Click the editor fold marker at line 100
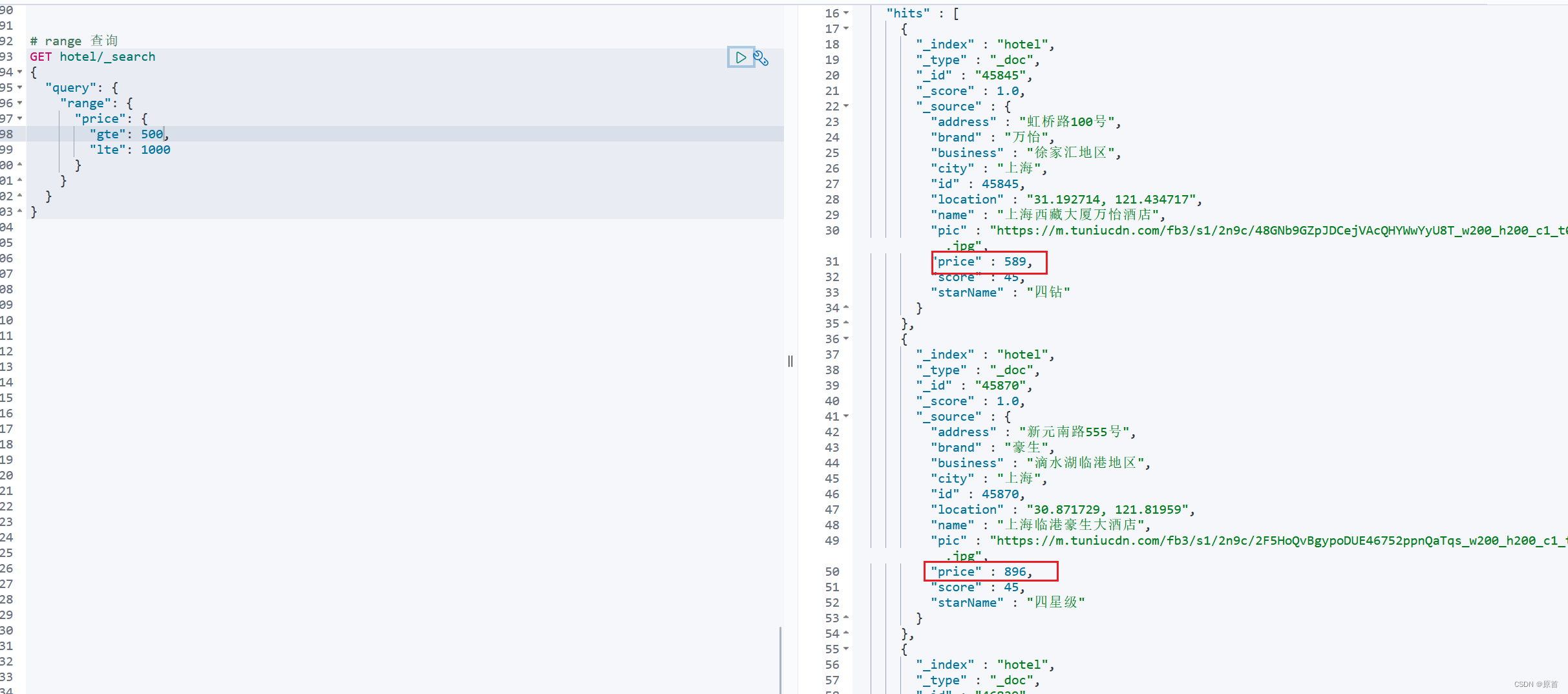 pos(20,165)
